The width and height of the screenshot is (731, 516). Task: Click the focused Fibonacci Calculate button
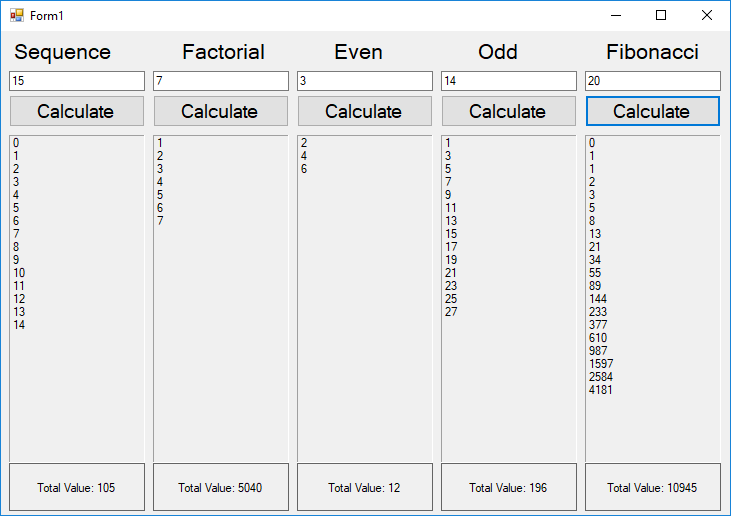653,111
